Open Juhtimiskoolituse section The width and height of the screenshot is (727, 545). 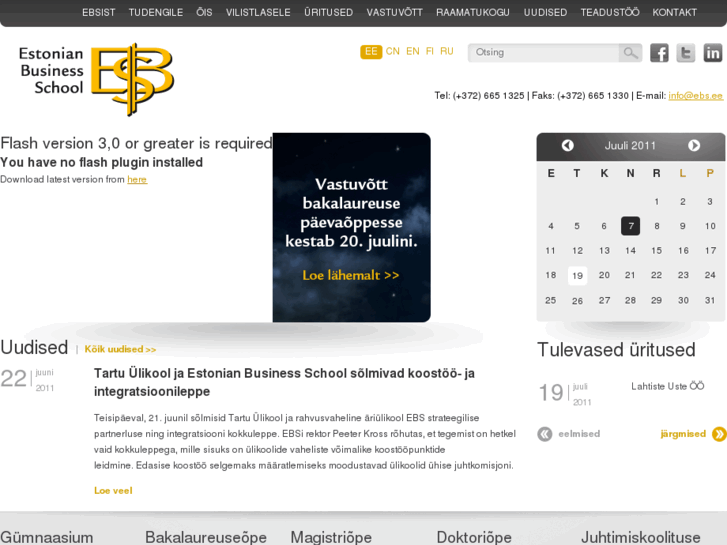pyautogui.click(x=641, y=537)
